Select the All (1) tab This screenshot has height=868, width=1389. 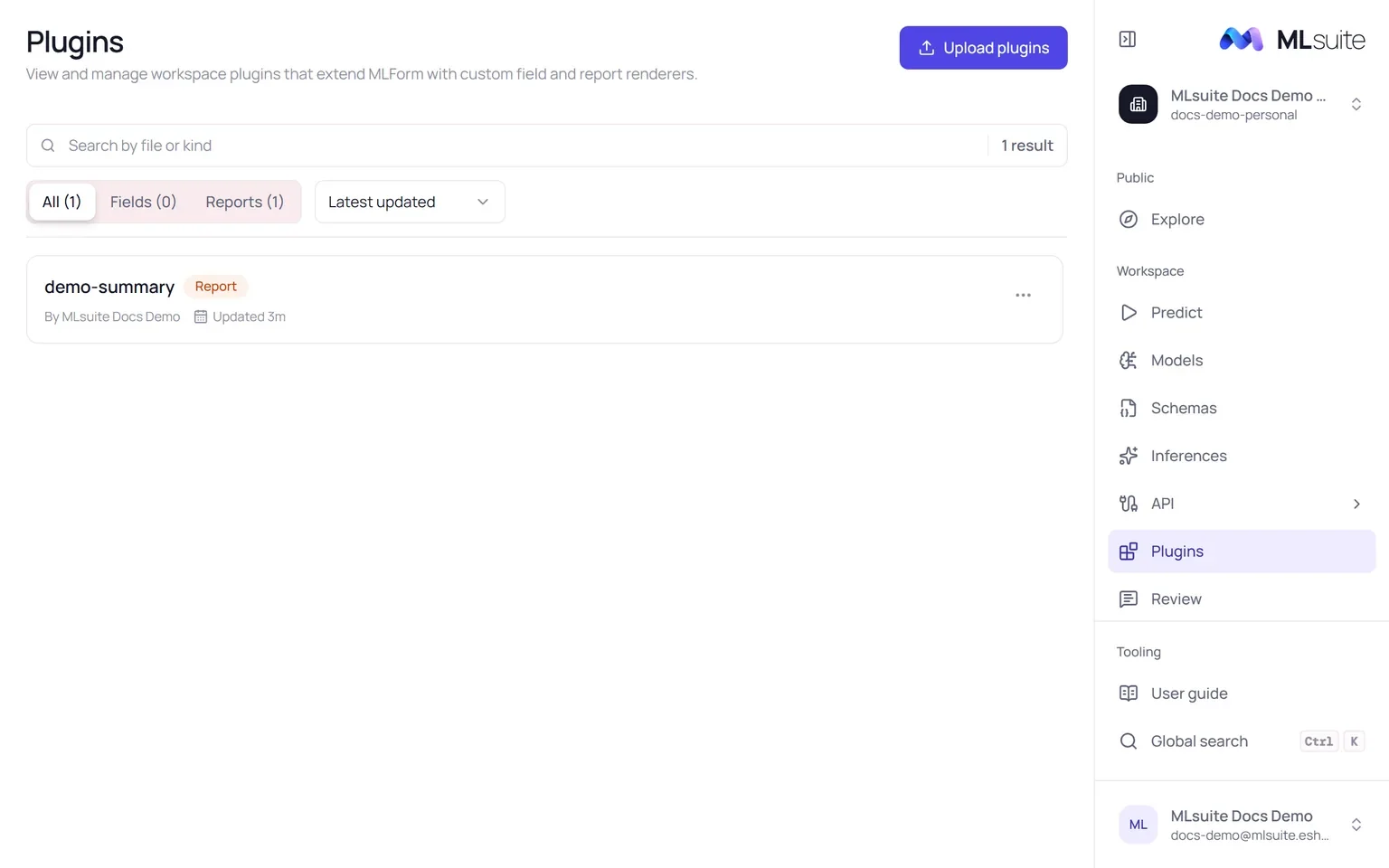tap(62, 202)
